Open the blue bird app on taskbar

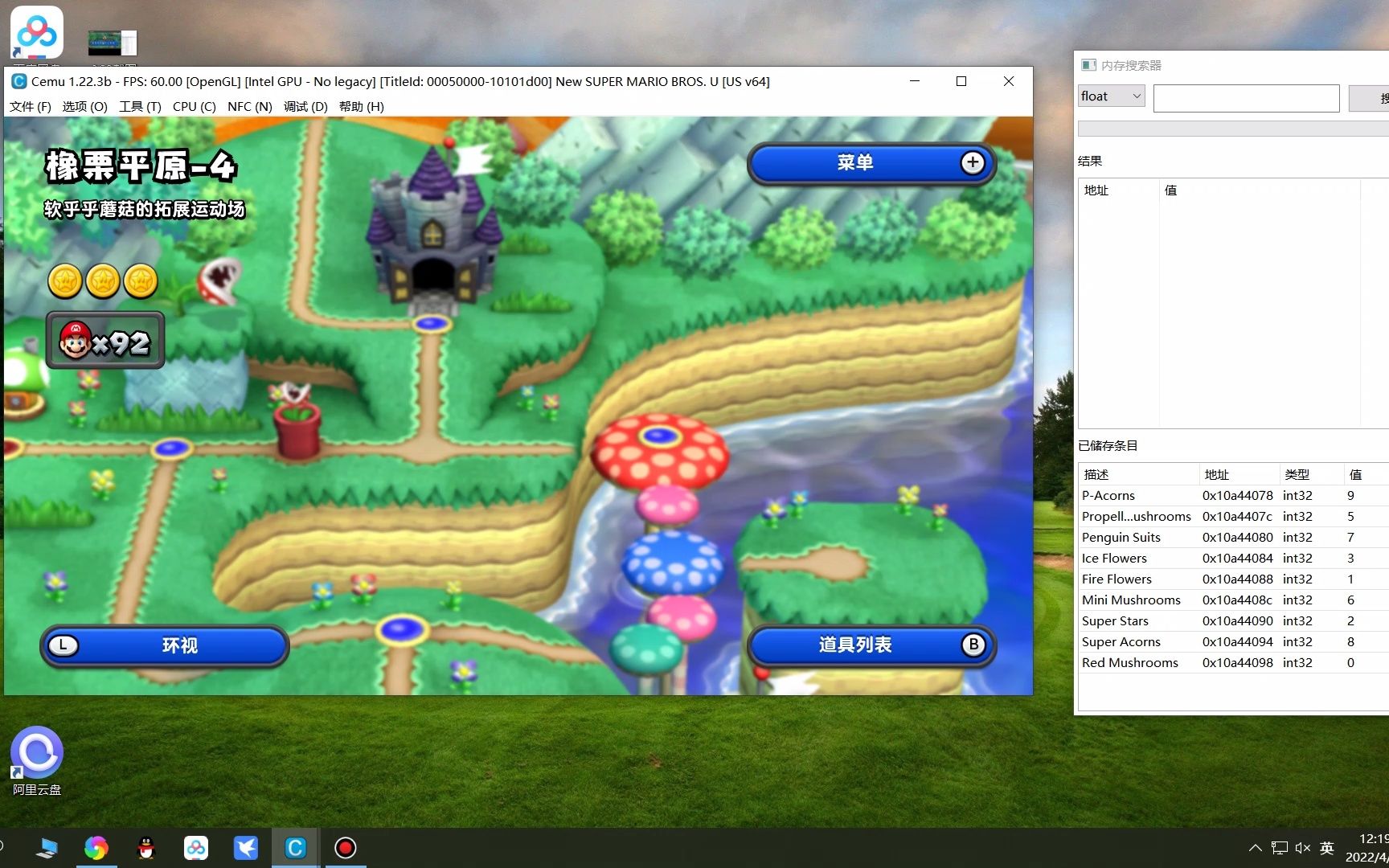click(x=246, y=848)
